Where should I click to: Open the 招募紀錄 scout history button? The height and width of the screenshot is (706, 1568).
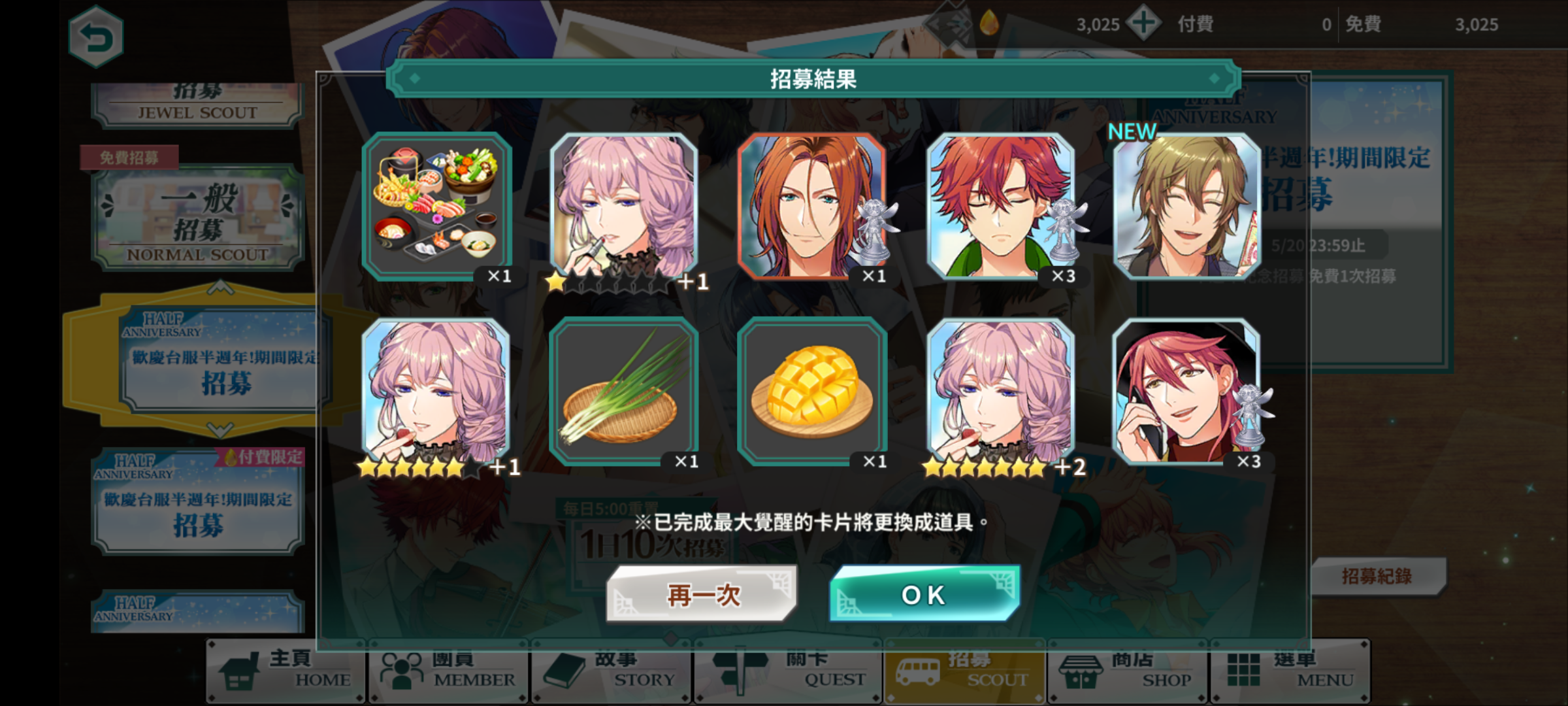click(x=1377, y=576)
